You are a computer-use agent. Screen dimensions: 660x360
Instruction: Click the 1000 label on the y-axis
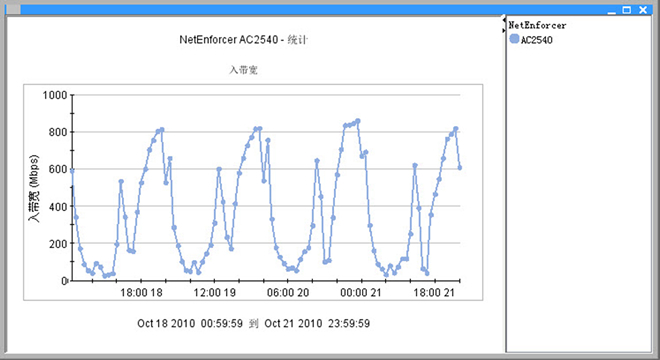(55, 95)
